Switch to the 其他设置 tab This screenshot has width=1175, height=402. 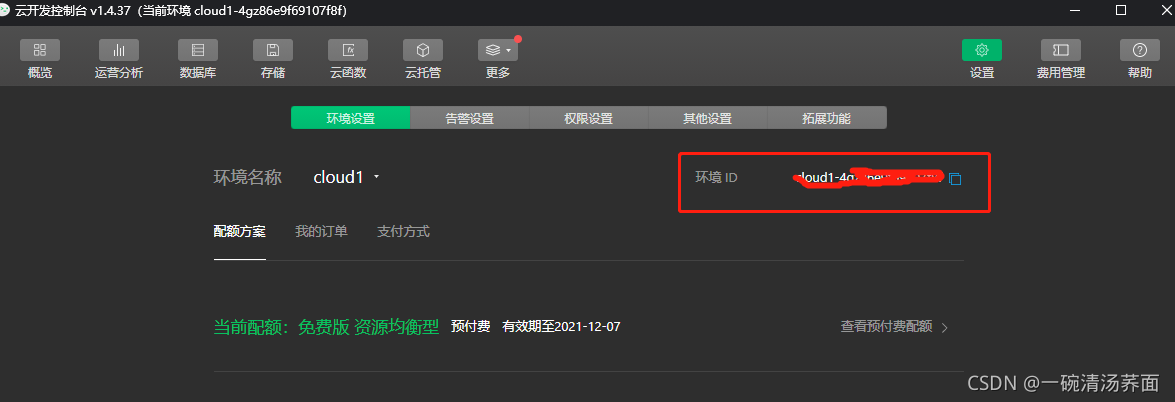click(707, 118)
